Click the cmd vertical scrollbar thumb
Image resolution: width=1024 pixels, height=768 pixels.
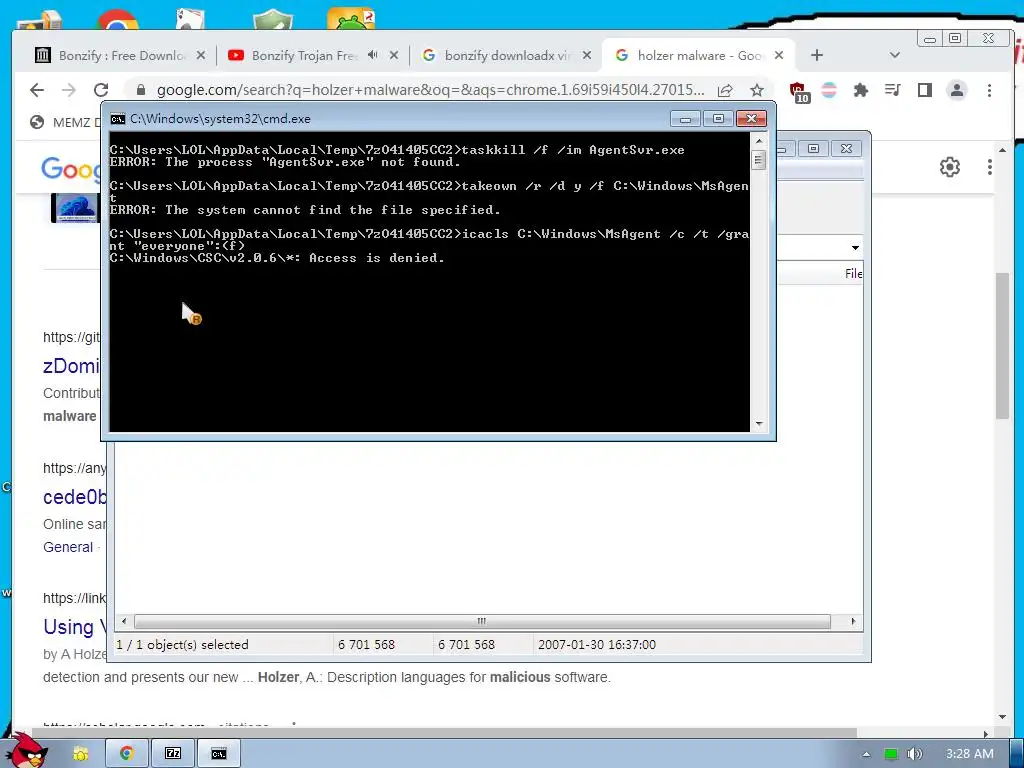(x=758, y=159)
